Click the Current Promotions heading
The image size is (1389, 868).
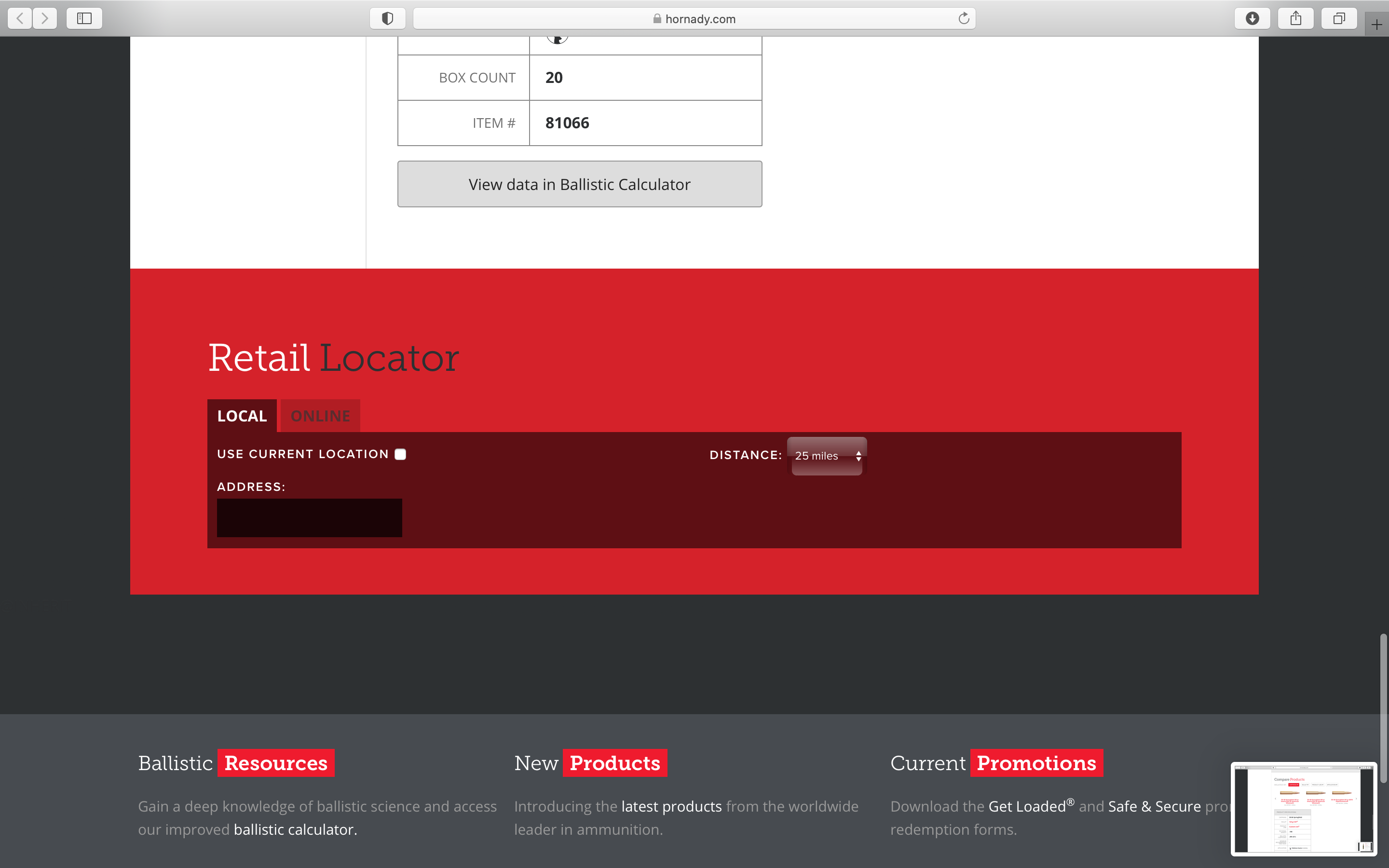click(996, 763)
